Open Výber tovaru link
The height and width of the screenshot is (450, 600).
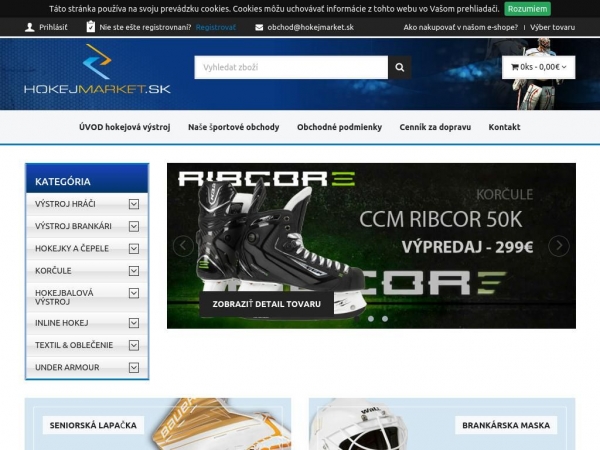tap(552, 27)
